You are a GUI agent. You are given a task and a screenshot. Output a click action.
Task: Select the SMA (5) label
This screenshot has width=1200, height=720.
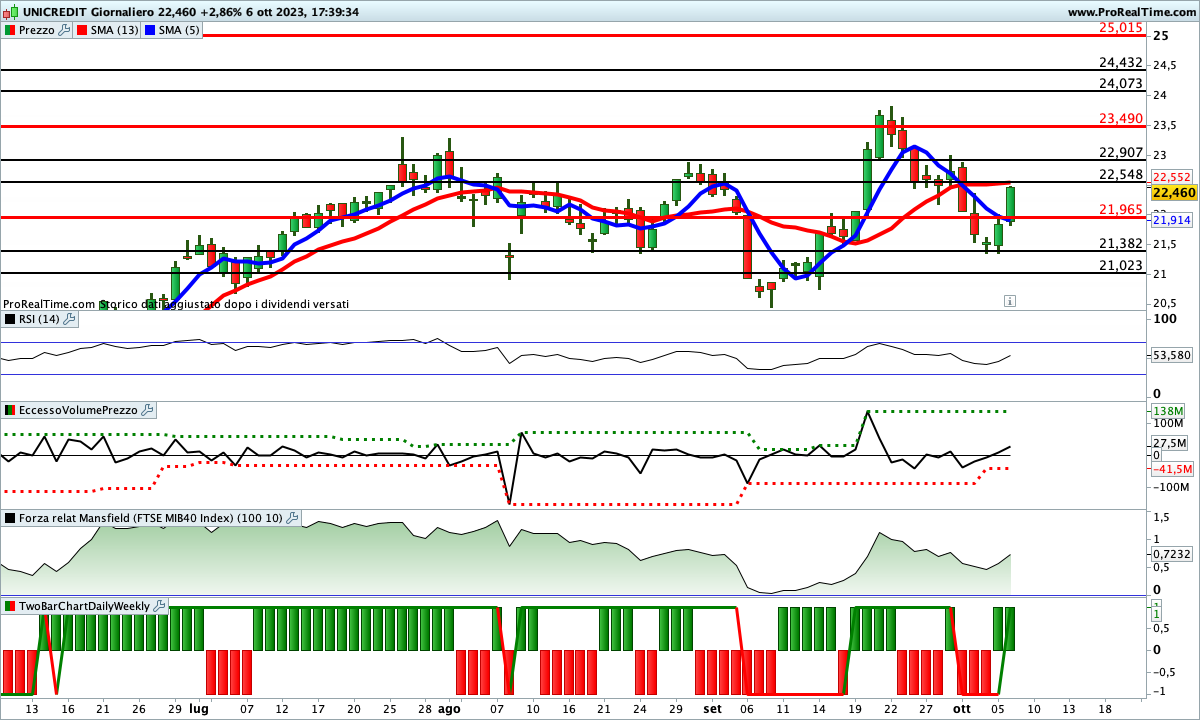point(179,30)
